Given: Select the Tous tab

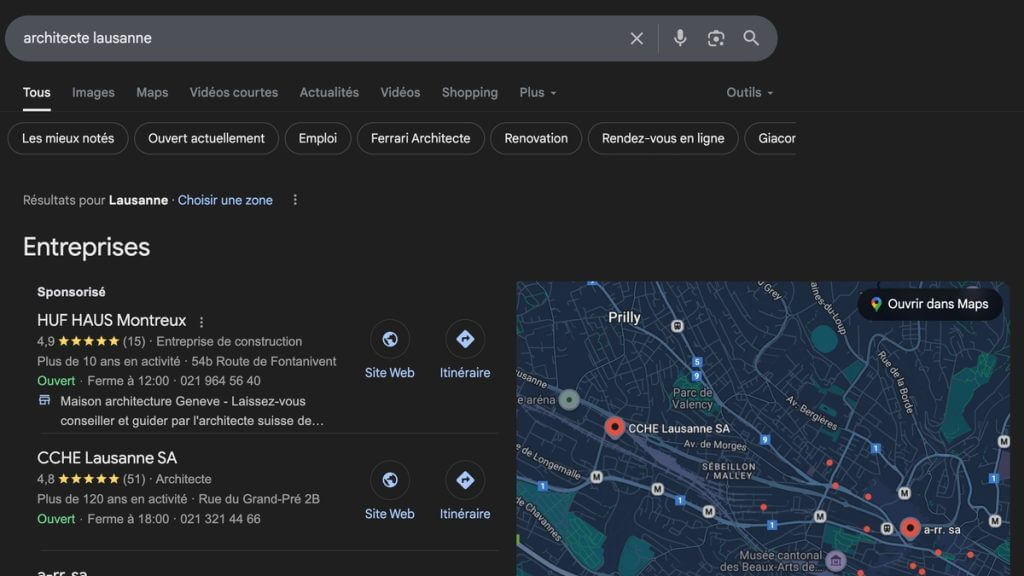Looking at the screenshot, I should pos(37,93).
